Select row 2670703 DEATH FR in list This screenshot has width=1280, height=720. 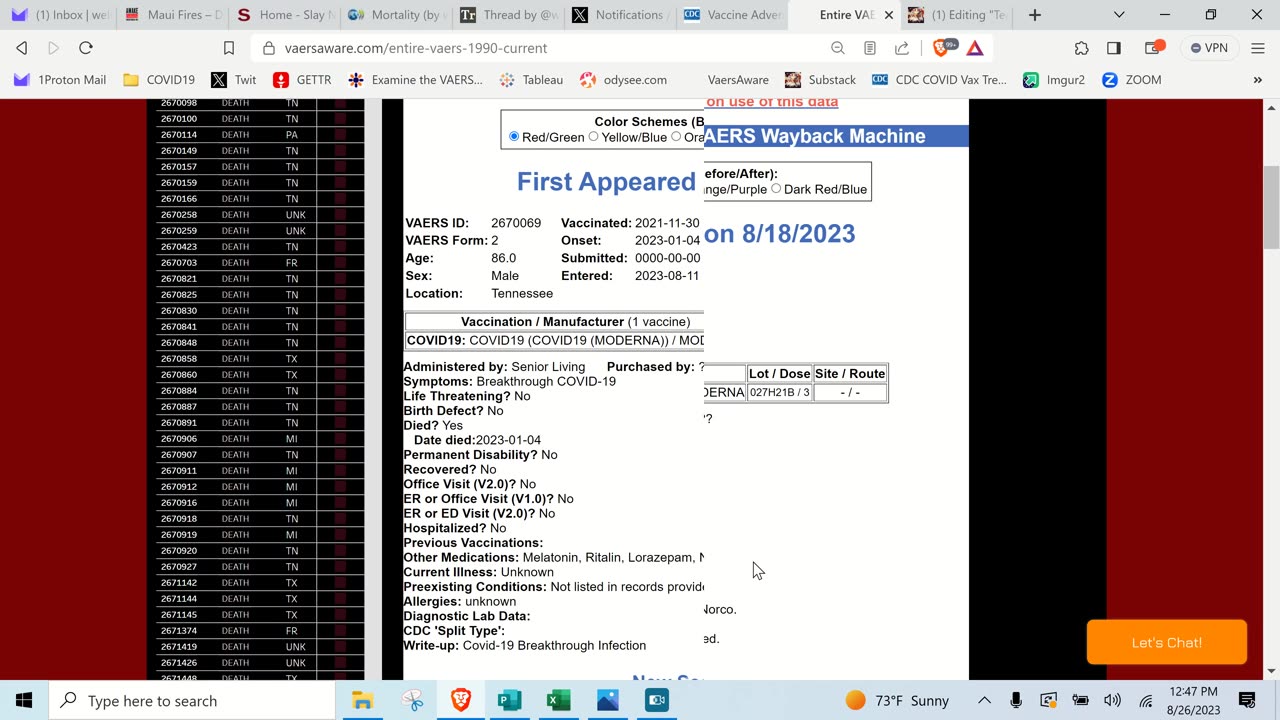tap(260, 263)
